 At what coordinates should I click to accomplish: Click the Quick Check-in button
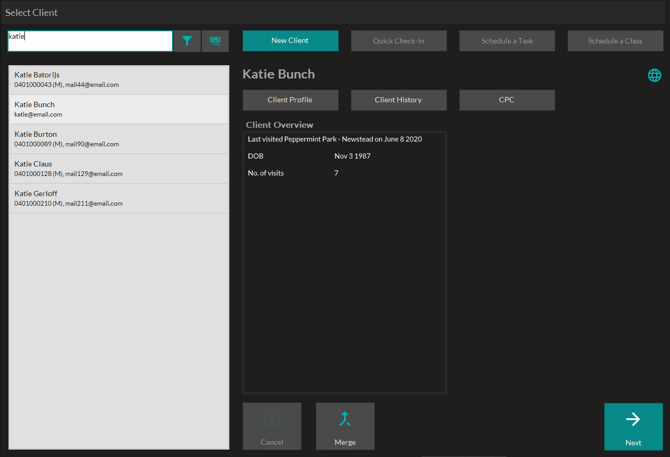[399, 41]
